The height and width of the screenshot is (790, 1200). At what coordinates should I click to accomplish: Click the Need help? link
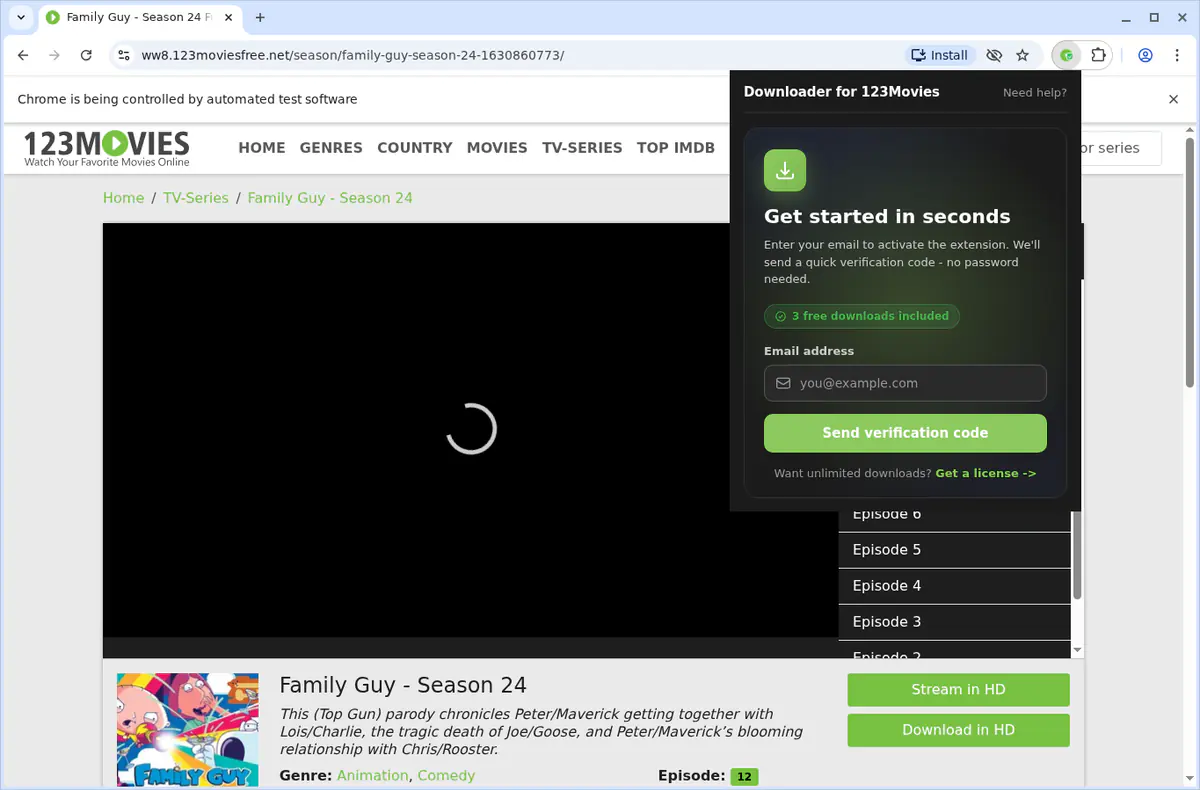1035,93
